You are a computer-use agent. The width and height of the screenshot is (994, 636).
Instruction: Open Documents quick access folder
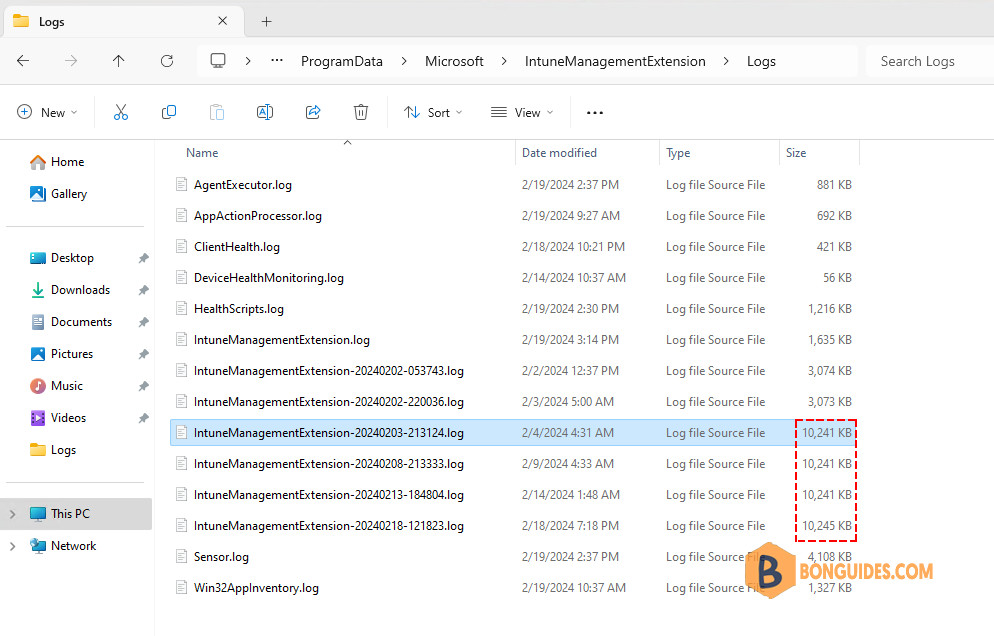coord(71,322)
